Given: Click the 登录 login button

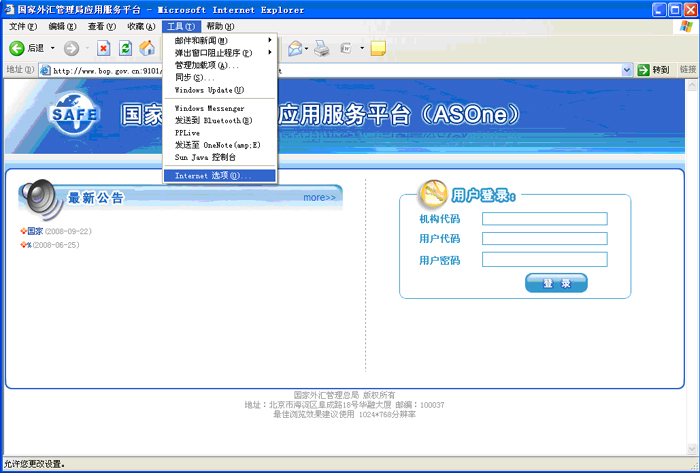Looking at the screenshot, I should [x=556, y=283].
